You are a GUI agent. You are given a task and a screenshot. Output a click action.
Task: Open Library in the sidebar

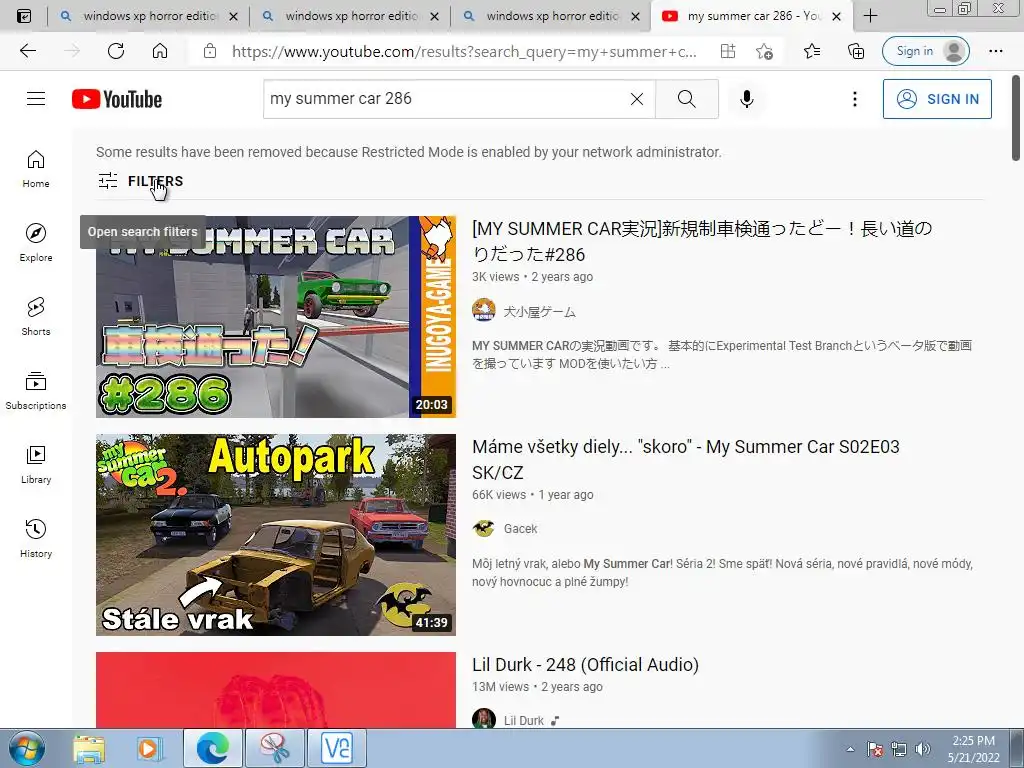(x=36, y=464)
